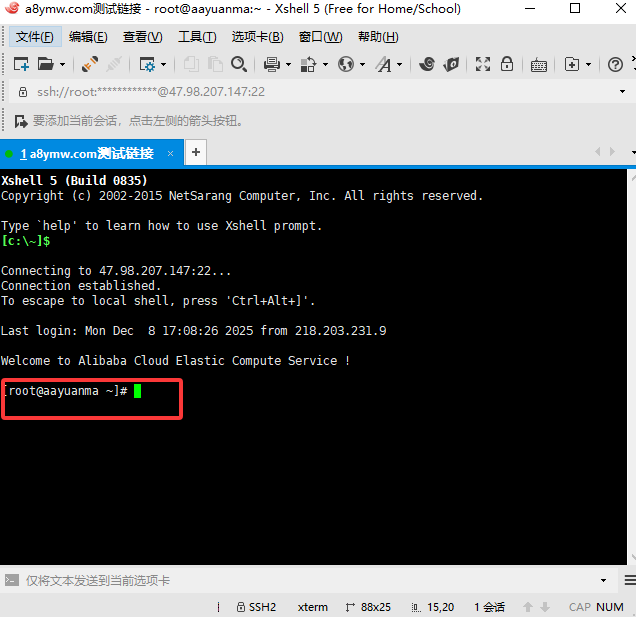Click the New Session toolbar icon
636x617 pixels.
pos(21,64)
